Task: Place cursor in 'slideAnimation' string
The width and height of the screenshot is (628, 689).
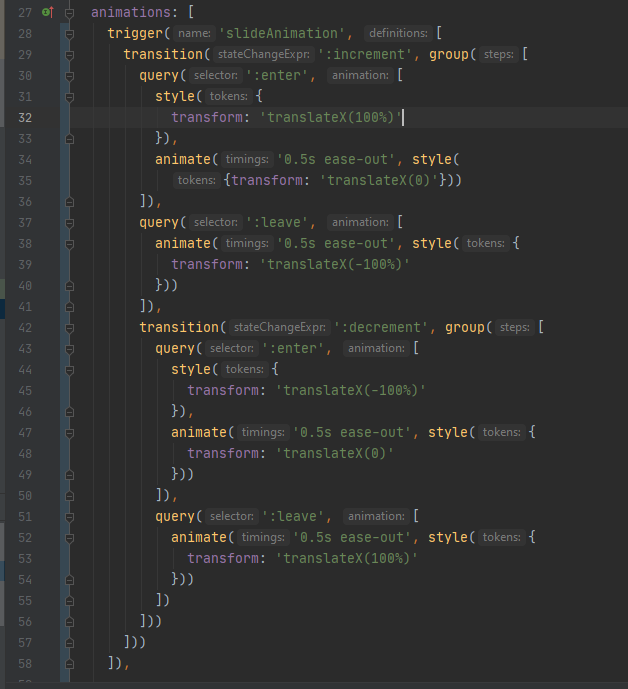Action: 282,33
